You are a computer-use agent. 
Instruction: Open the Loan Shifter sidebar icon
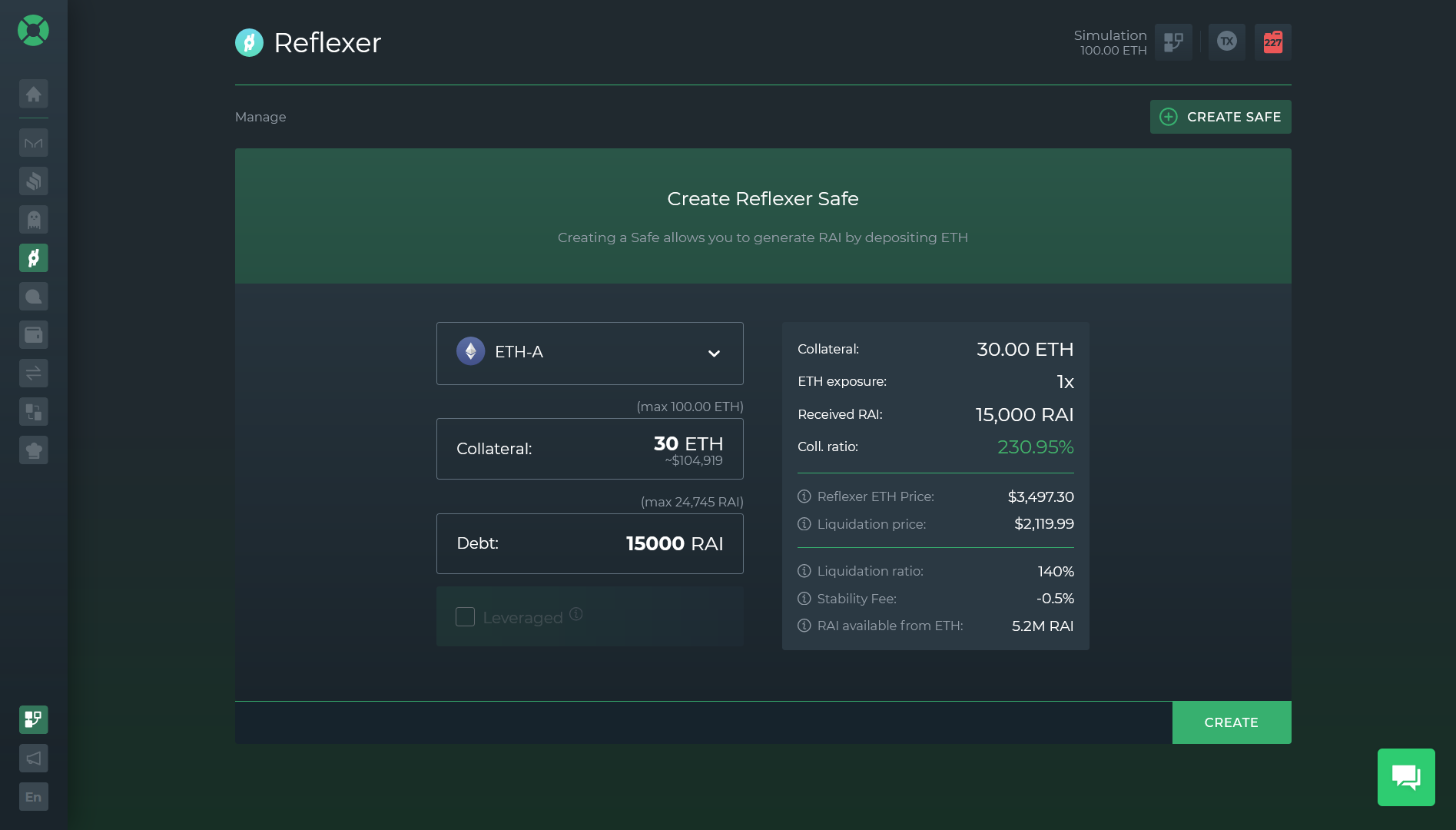pyautogui.click(x=34, y=412)
